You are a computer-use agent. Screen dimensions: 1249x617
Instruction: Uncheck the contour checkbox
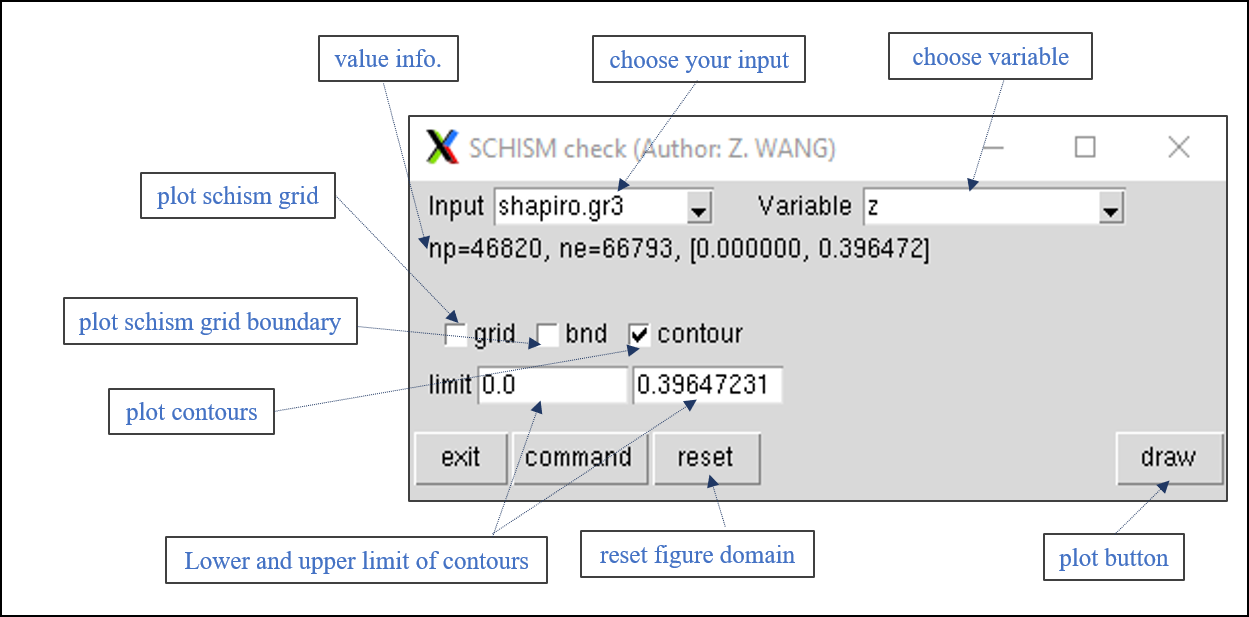click(640, 334)
